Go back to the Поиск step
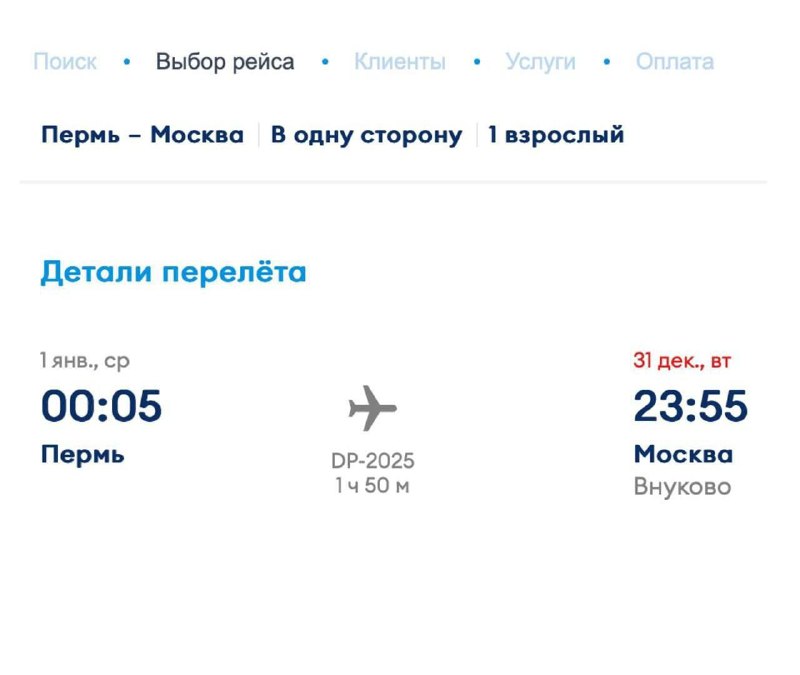The width and height of the screenshot is (800, 675). pos(65,62)
